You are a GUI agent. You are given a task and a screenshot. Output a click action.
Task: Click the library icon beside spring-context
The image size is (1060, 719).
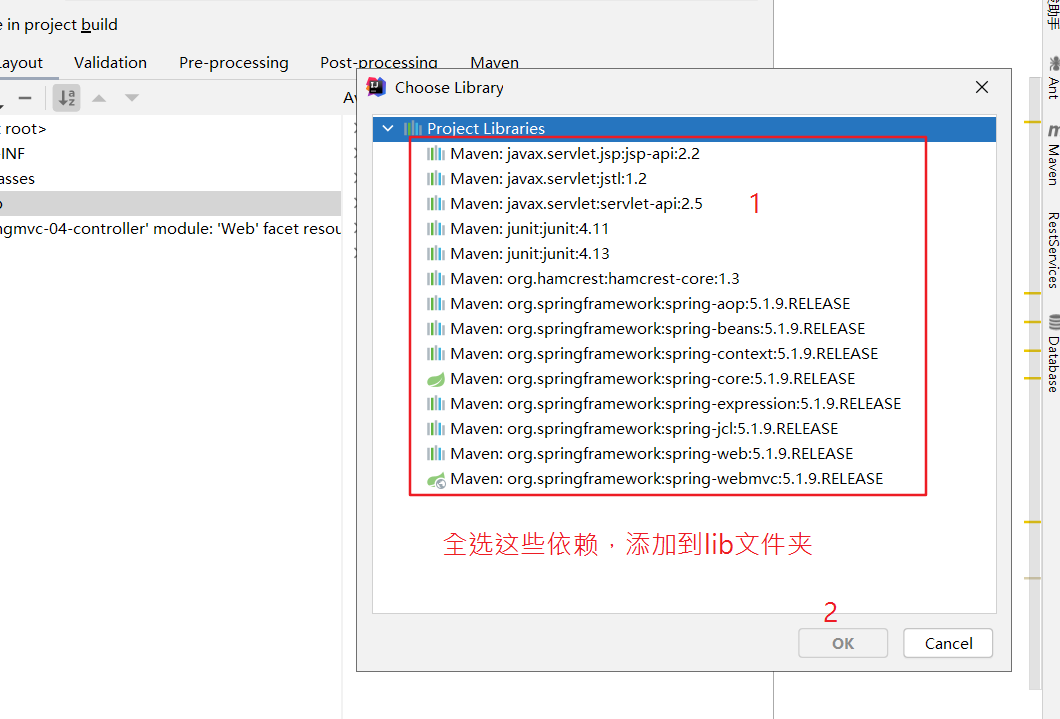tap(436, 353)
